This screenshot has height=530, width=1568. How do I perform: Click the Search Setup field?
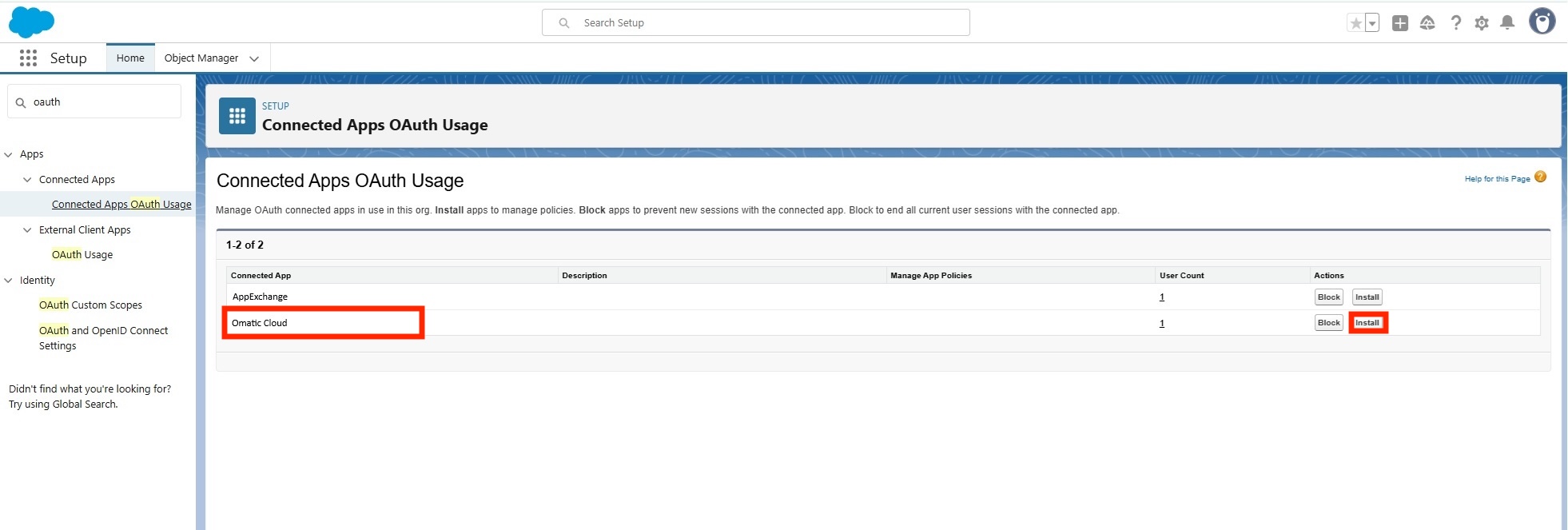tap(756, 22)
